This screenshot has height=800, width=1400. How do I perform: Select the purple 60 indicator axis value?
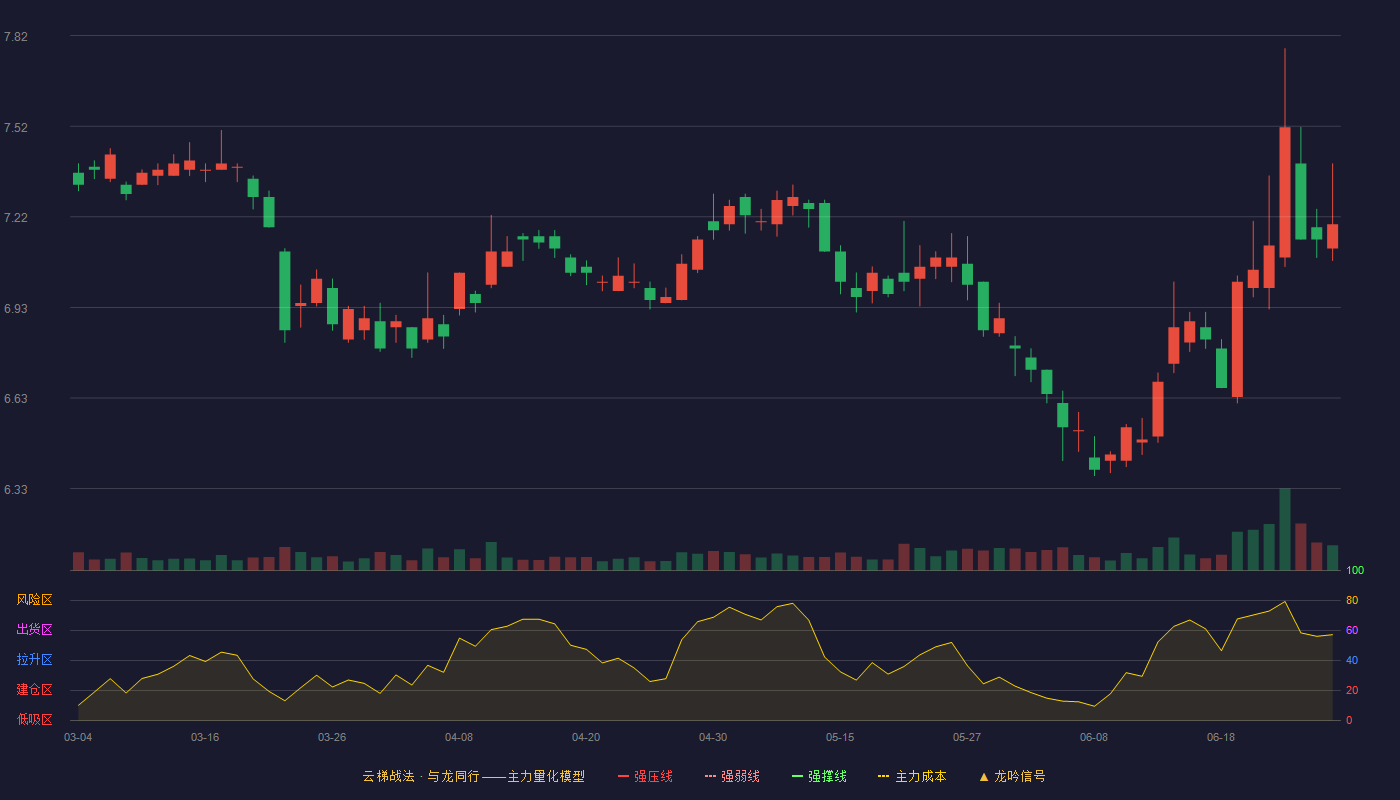coord(1352,631)
